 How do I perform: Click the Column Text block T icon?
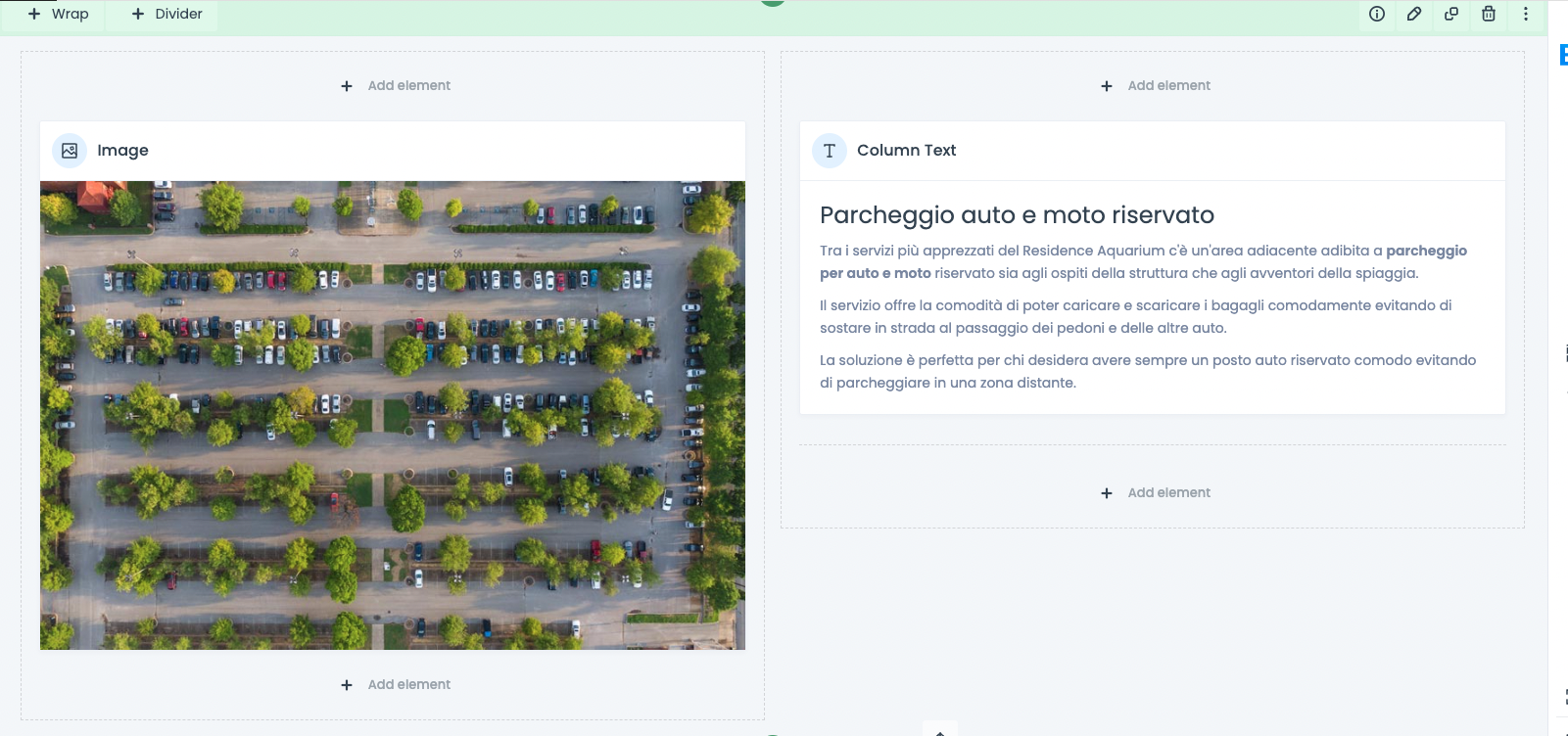pyautogui.click(x=830, y=151)
